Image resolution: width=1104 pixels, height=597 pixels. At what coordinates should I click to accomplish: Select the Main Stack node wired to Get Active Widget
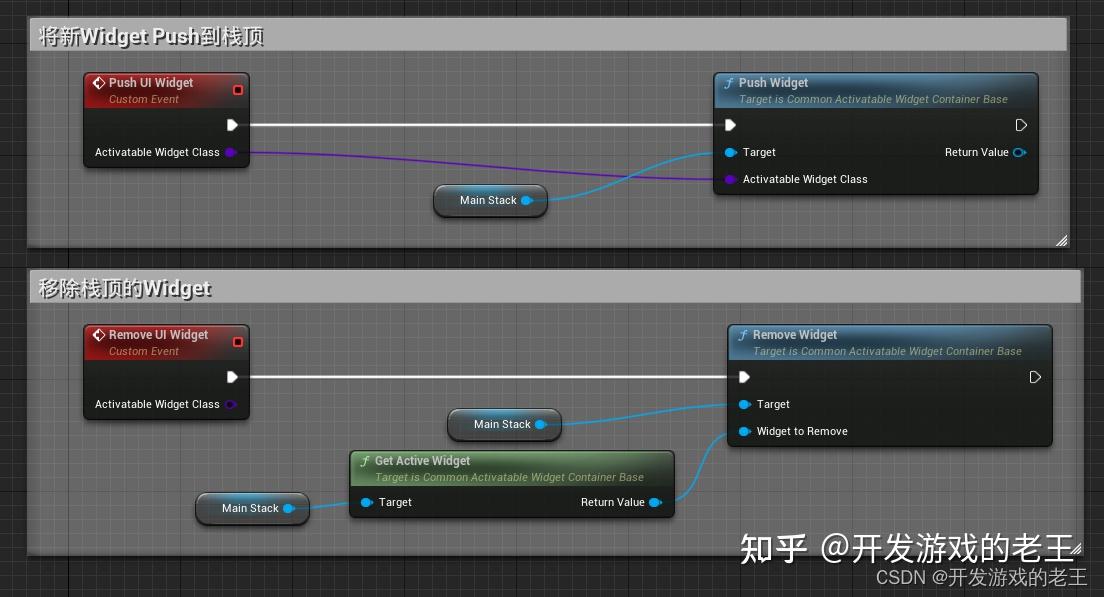[252, 508]
